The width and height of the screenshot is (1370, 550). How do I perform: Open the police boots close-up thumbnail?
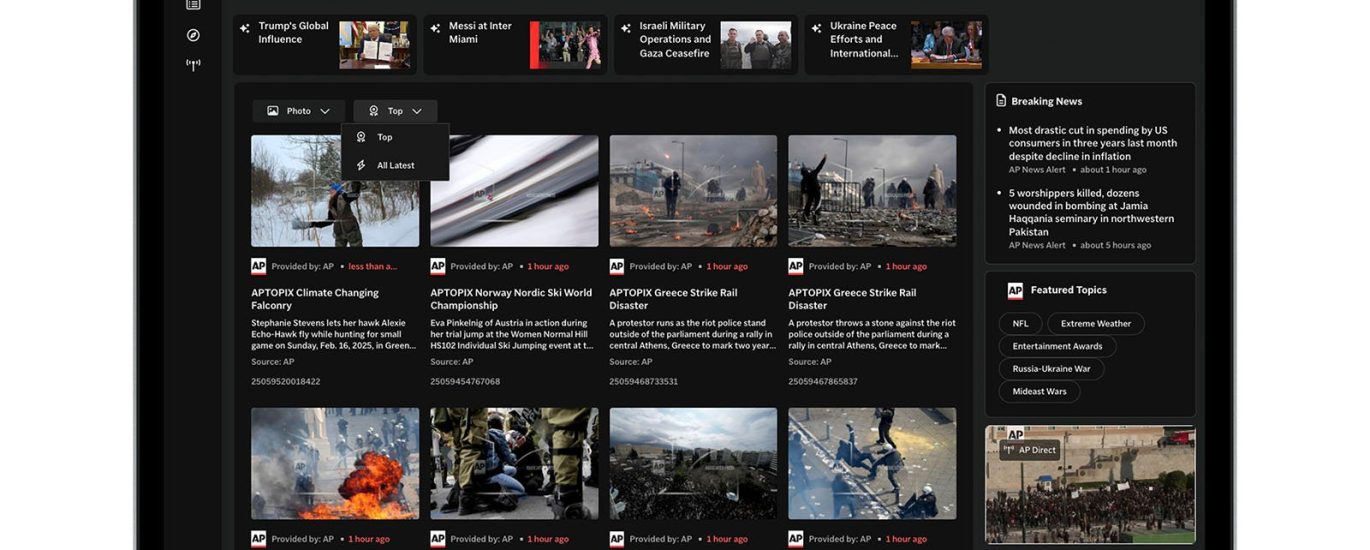514,463
